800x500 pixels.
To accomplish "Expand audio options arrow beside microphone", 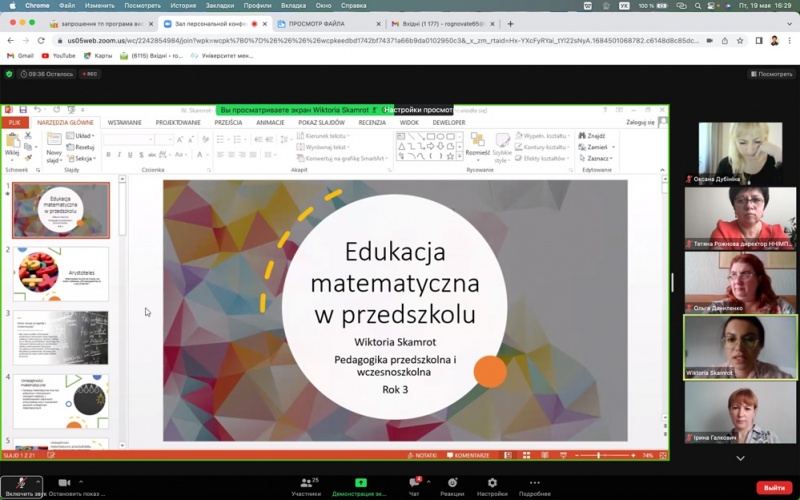I will tap(39, 481).
